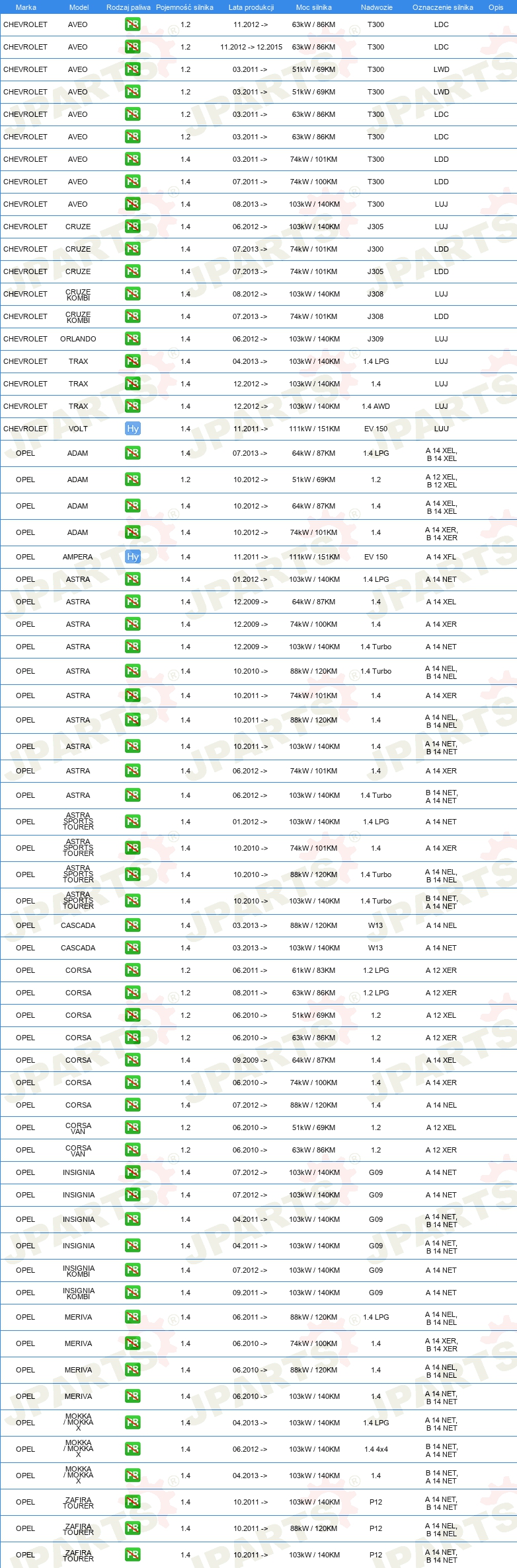Viewport: 517px width, 1568px height.
Task: Click fuel icon in Chevrolet Aveo 07.2011 row
Action: 132,182
